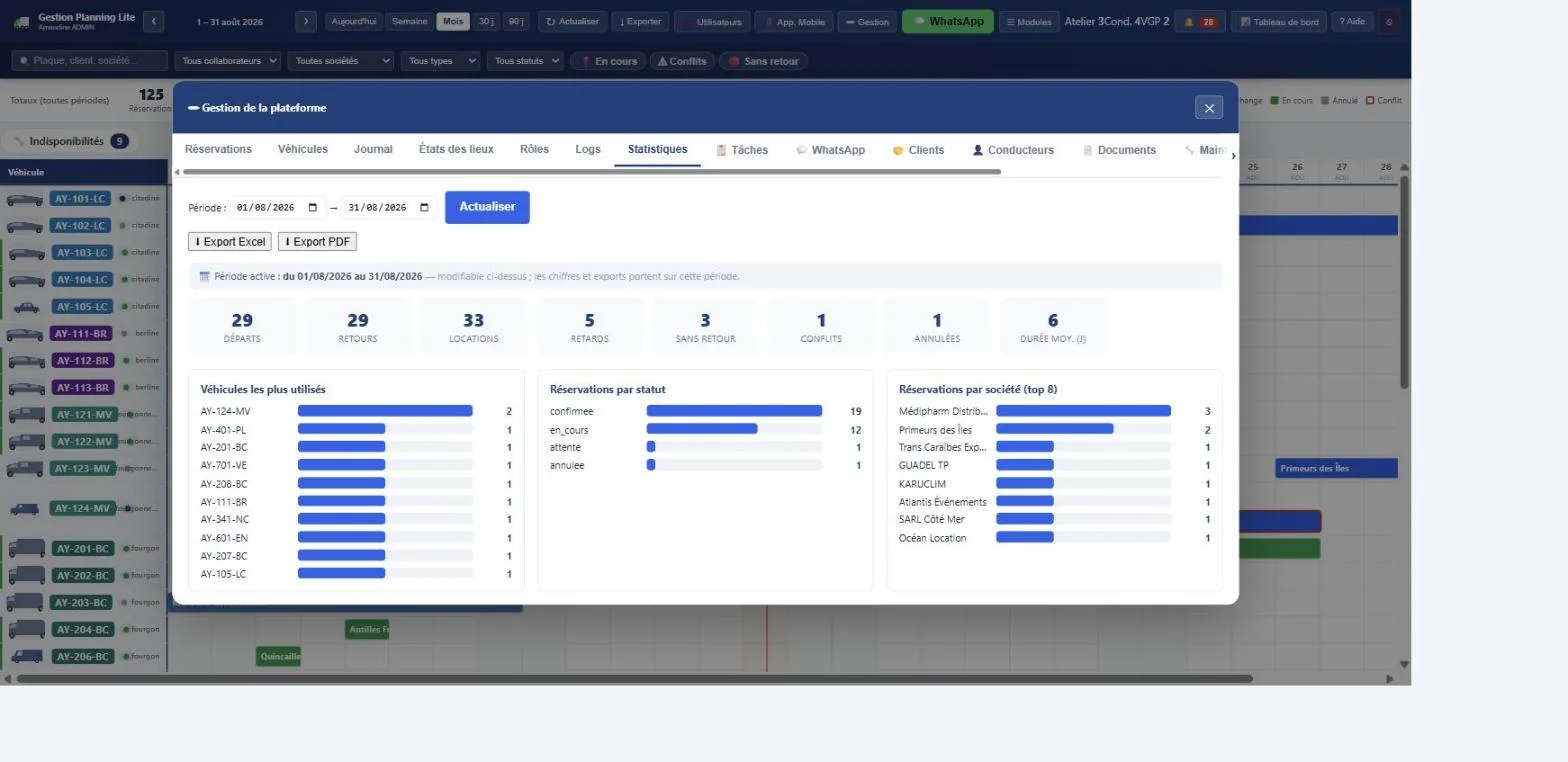Toggle the Conflits filter
1568x762 pixels.
682,61
